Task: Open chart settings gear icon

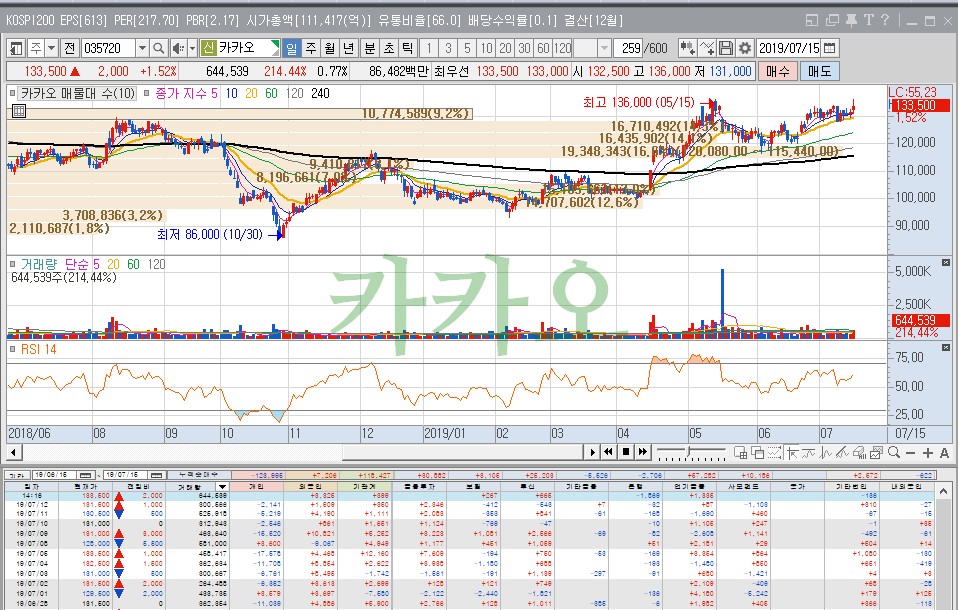Action: pyautogui.click(x=744, y=48)
